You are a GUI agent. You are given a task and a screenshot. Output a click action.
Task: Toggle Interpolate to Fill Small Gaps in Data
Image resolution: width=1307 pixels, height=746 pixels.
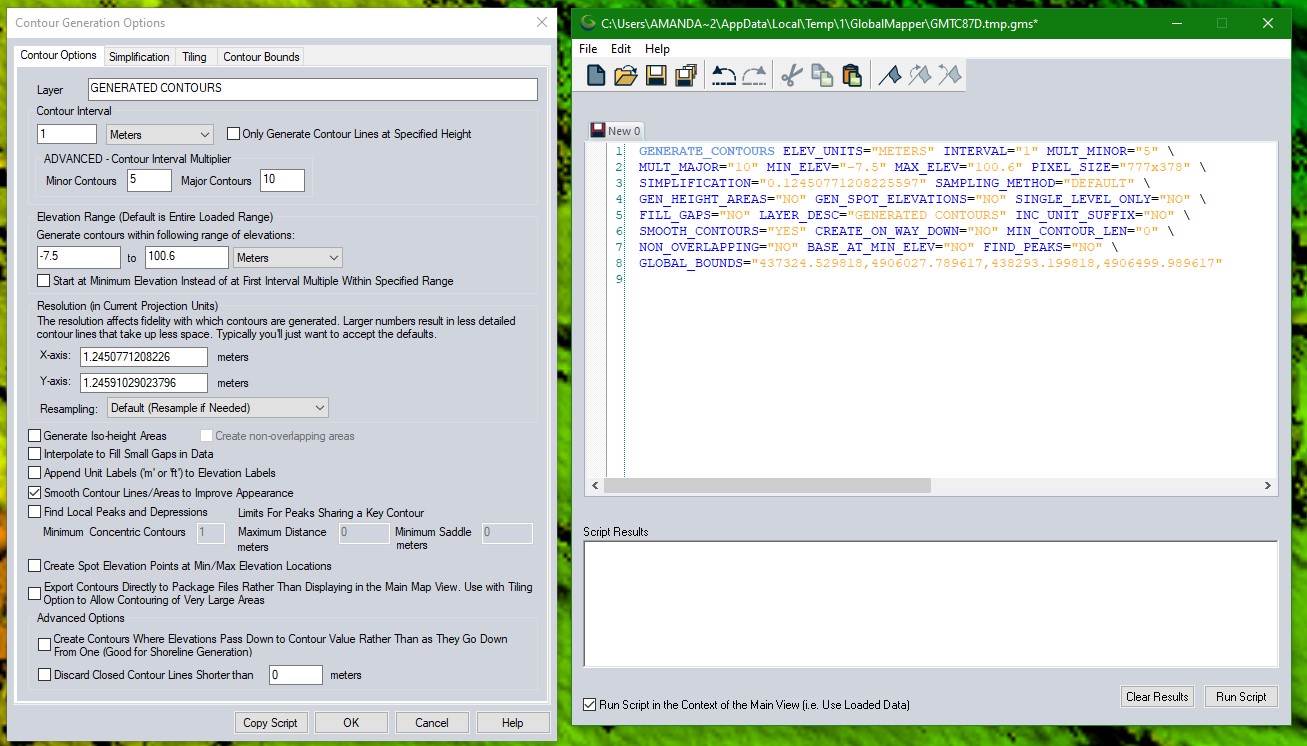click(x=35, y=454)
